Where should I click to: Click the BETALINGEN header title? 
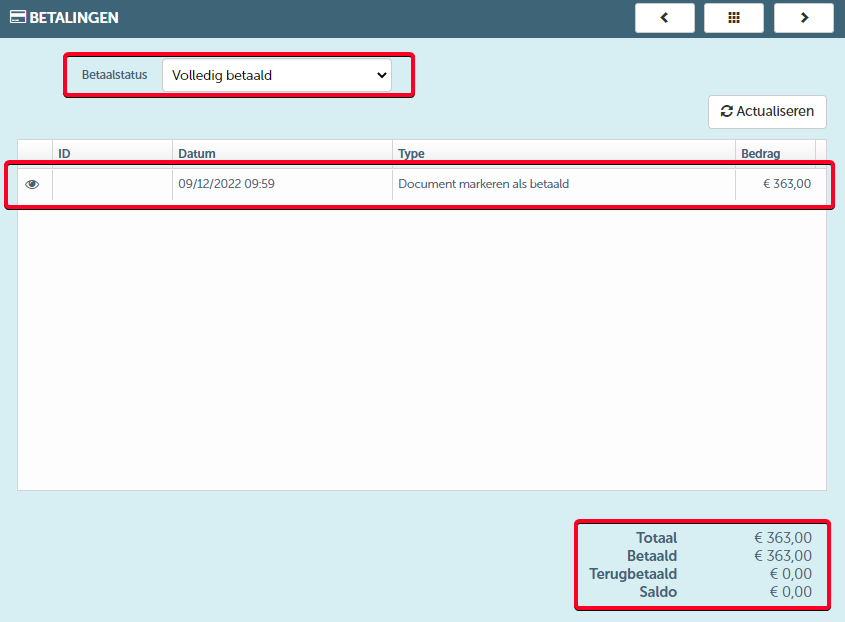click(x=74, y=18)
